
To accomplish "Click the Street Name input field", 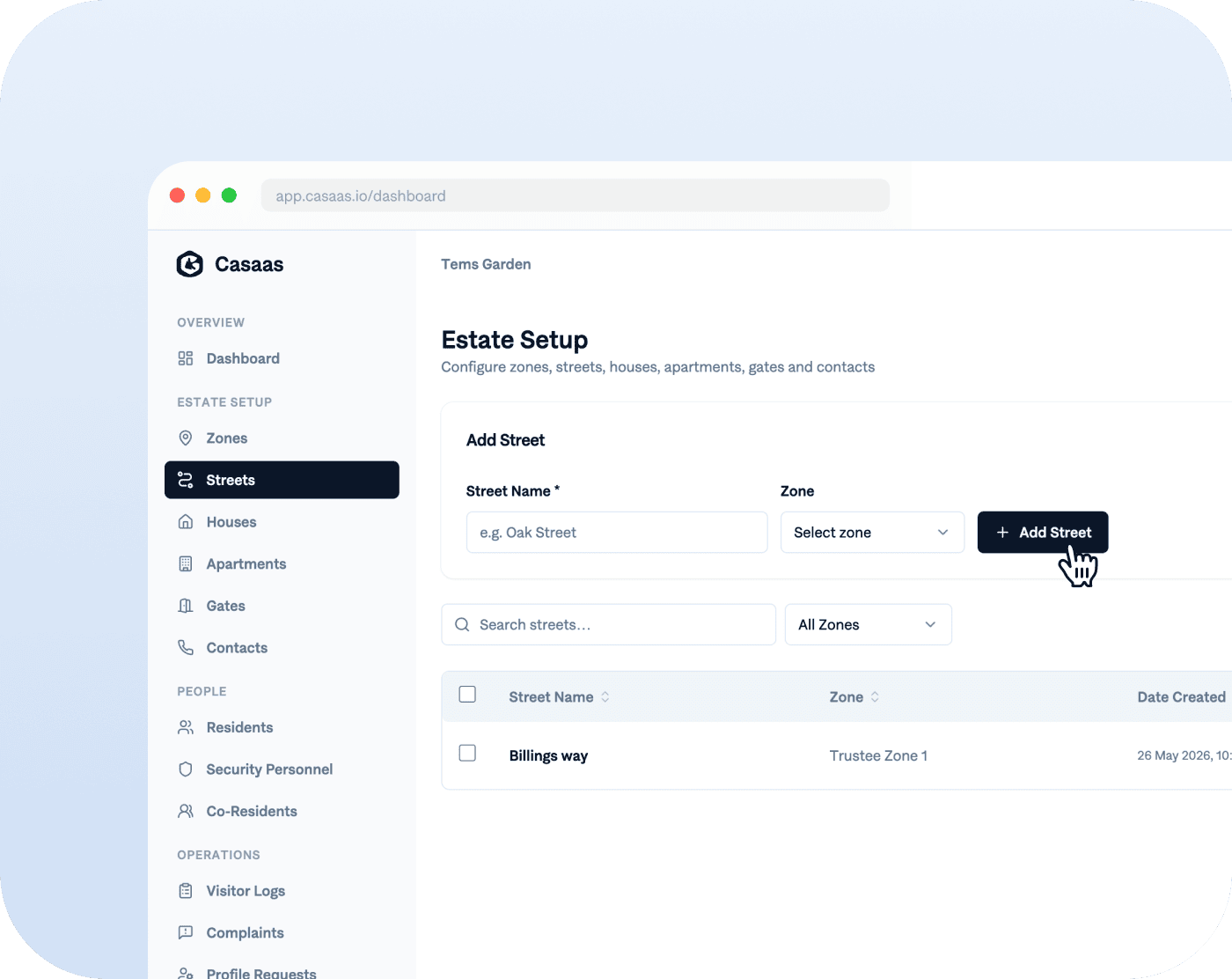I will (x=617, y=533).
